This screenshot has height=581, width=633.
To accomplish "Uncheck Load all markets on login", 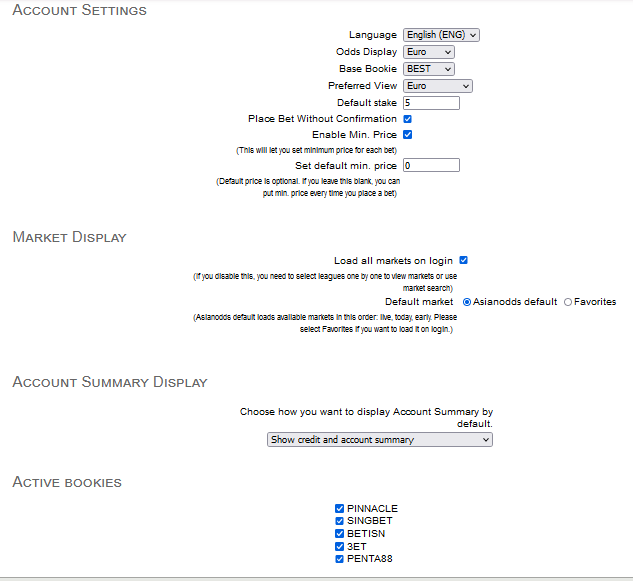I will pyautogui.click(x=464, y=260).
